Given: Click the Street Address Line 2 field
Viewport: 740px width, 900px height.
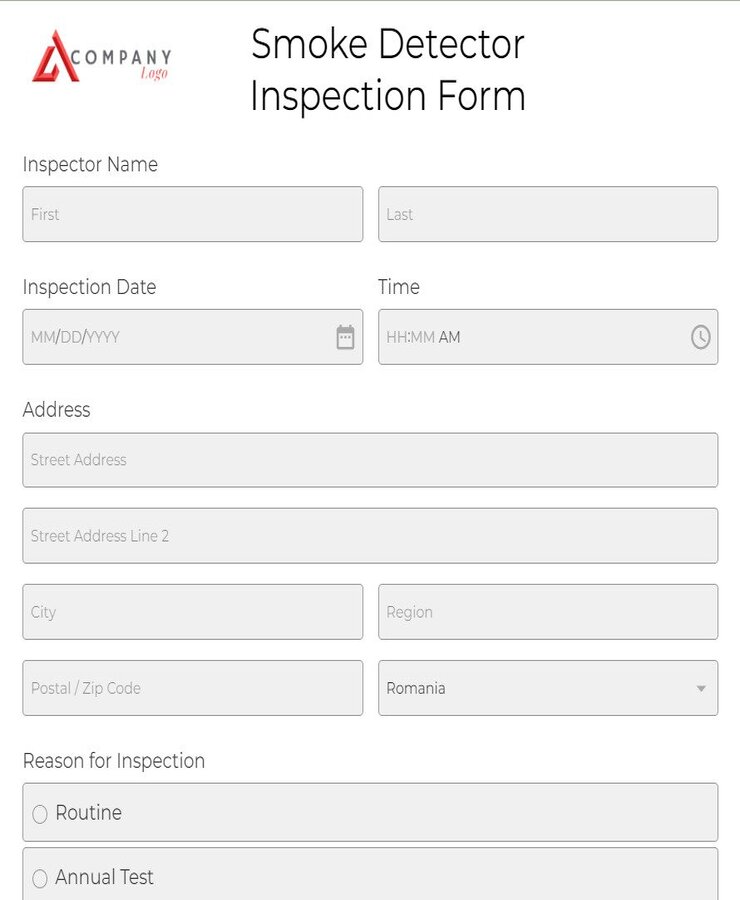Looking at the screenshot, I should pyautogui.click(x=370, y=536).
